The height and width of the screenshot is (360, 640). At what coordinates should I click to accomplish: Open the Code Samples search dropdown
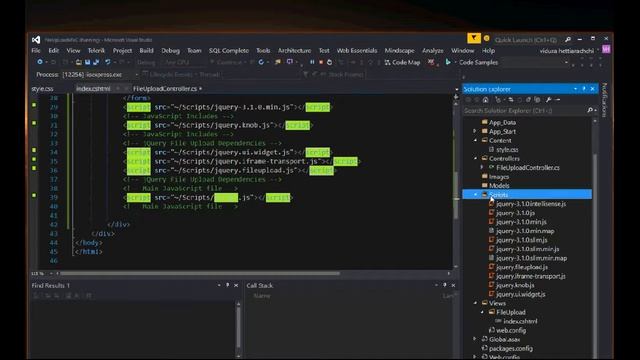[566, 62]
